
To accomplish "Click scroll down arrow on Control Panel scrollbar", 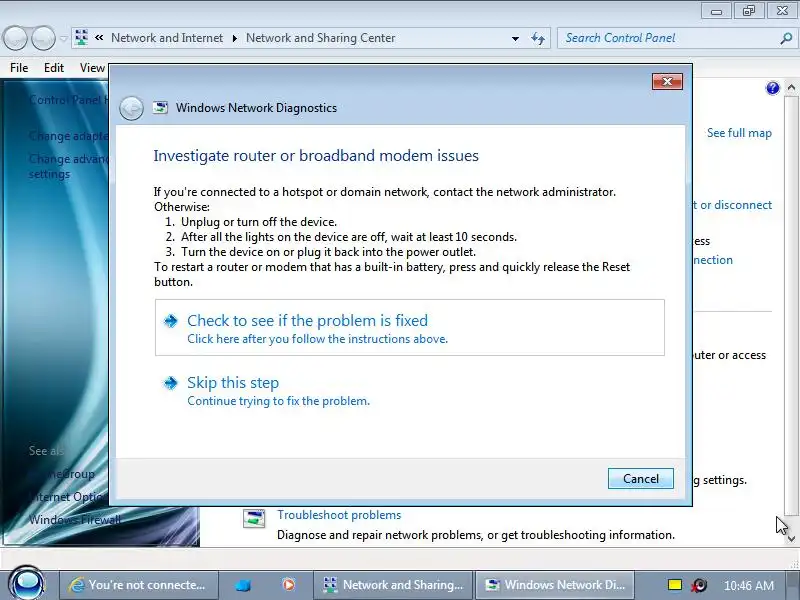I will pyautogui.click(x=791, y=539).
